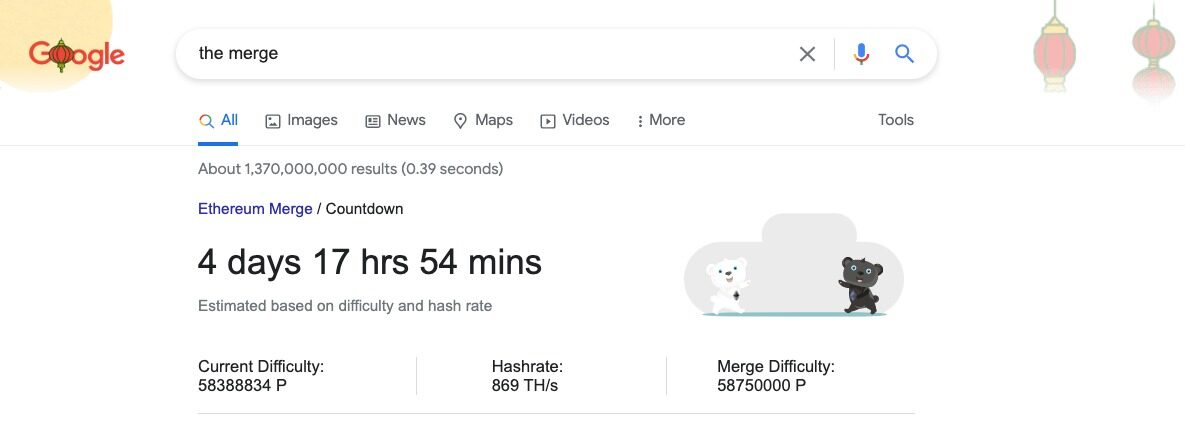
Task: Open the Videos tab
Action: point(585,120)
